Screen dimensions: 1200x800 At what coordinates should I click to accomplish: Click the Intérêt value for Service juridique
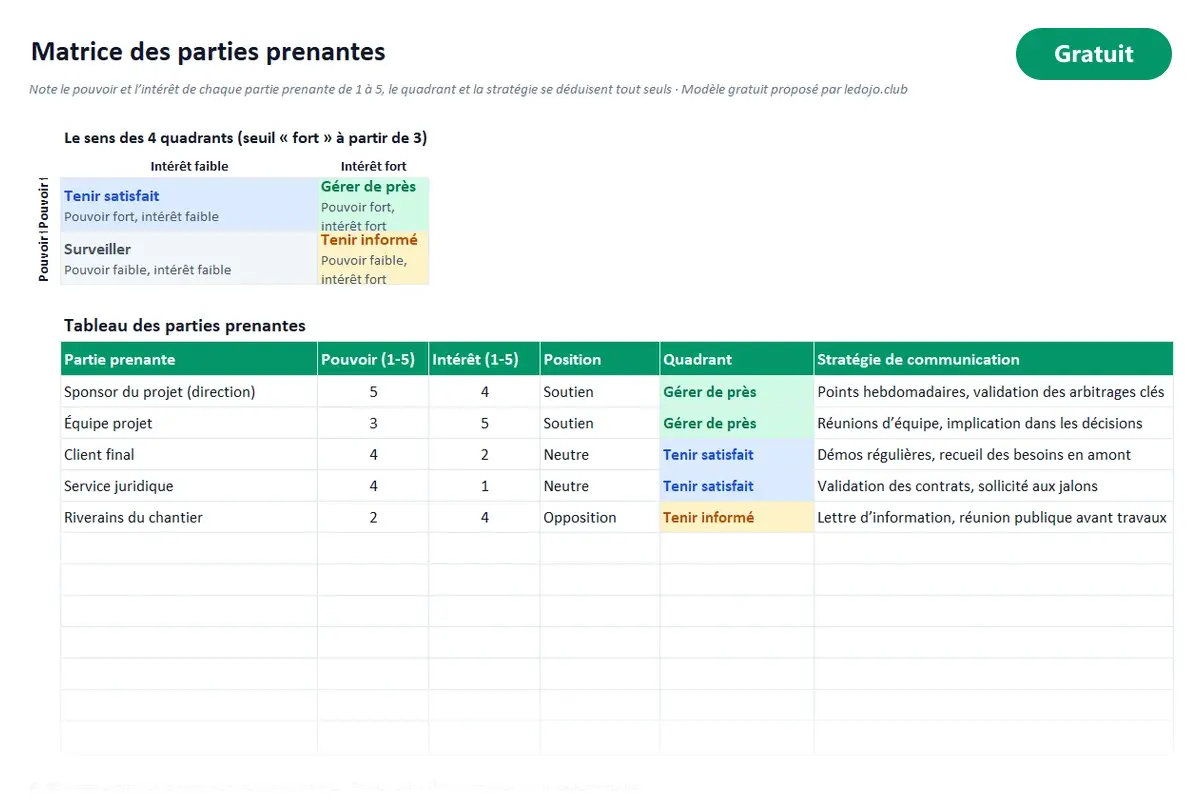point(484,486)
